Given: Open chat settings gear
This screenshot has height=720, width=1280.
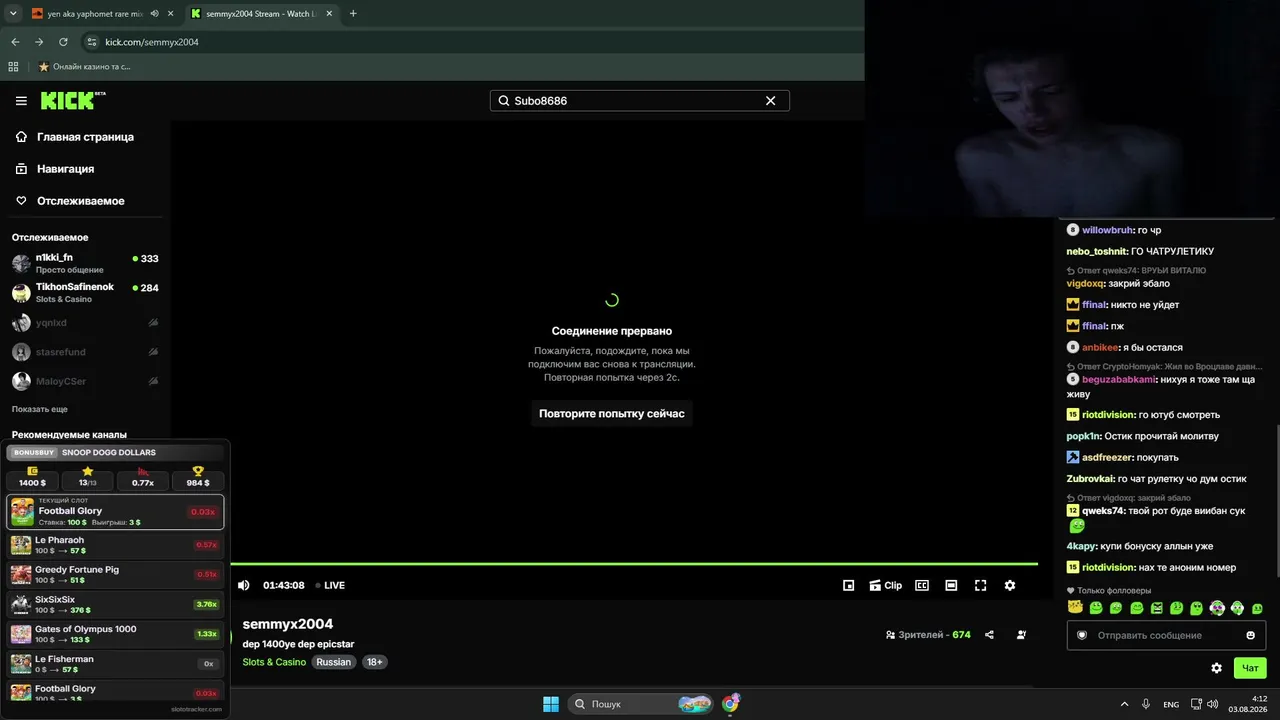Looking at the screenshot, I should click(1216, 668).
